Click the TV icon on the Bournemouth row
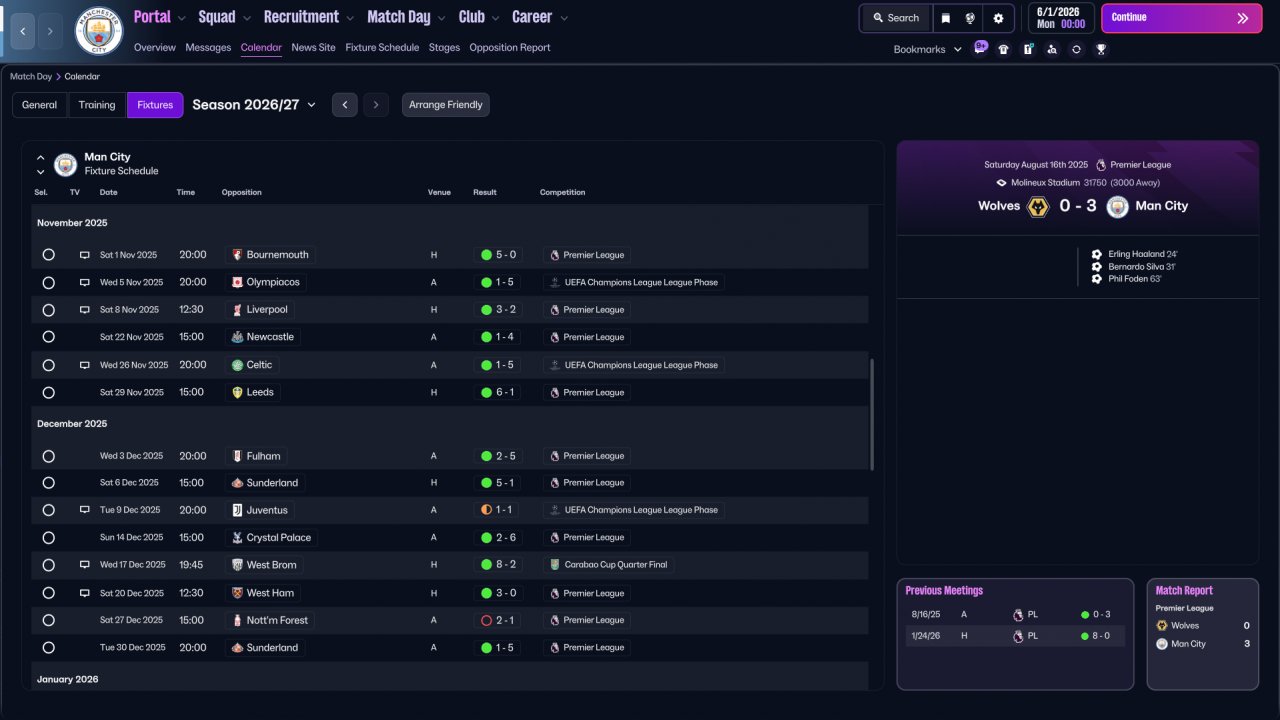This screenshot has height=720, width=1280. point(85,255)
